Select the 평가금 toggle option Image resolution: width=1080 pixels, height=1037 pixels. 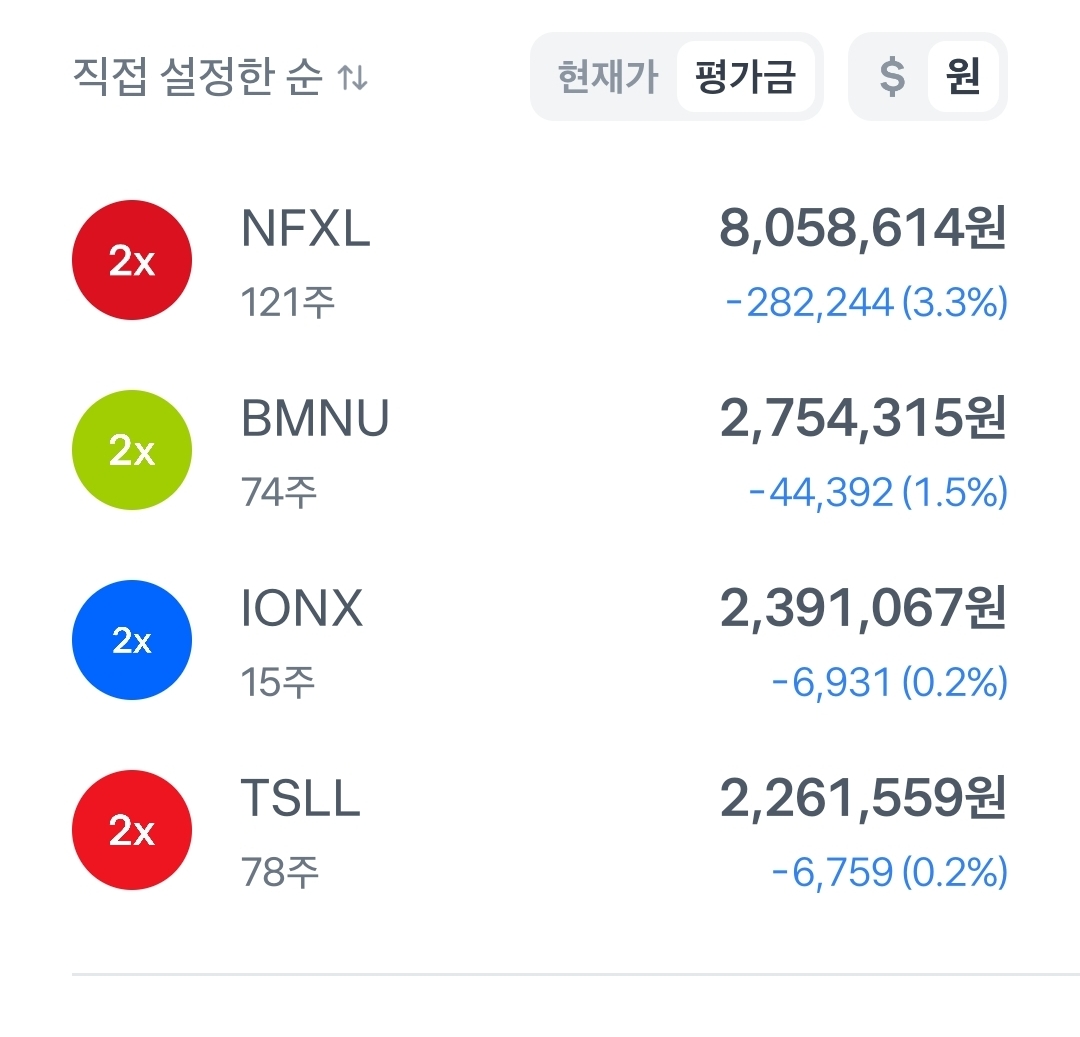(745, 77)
